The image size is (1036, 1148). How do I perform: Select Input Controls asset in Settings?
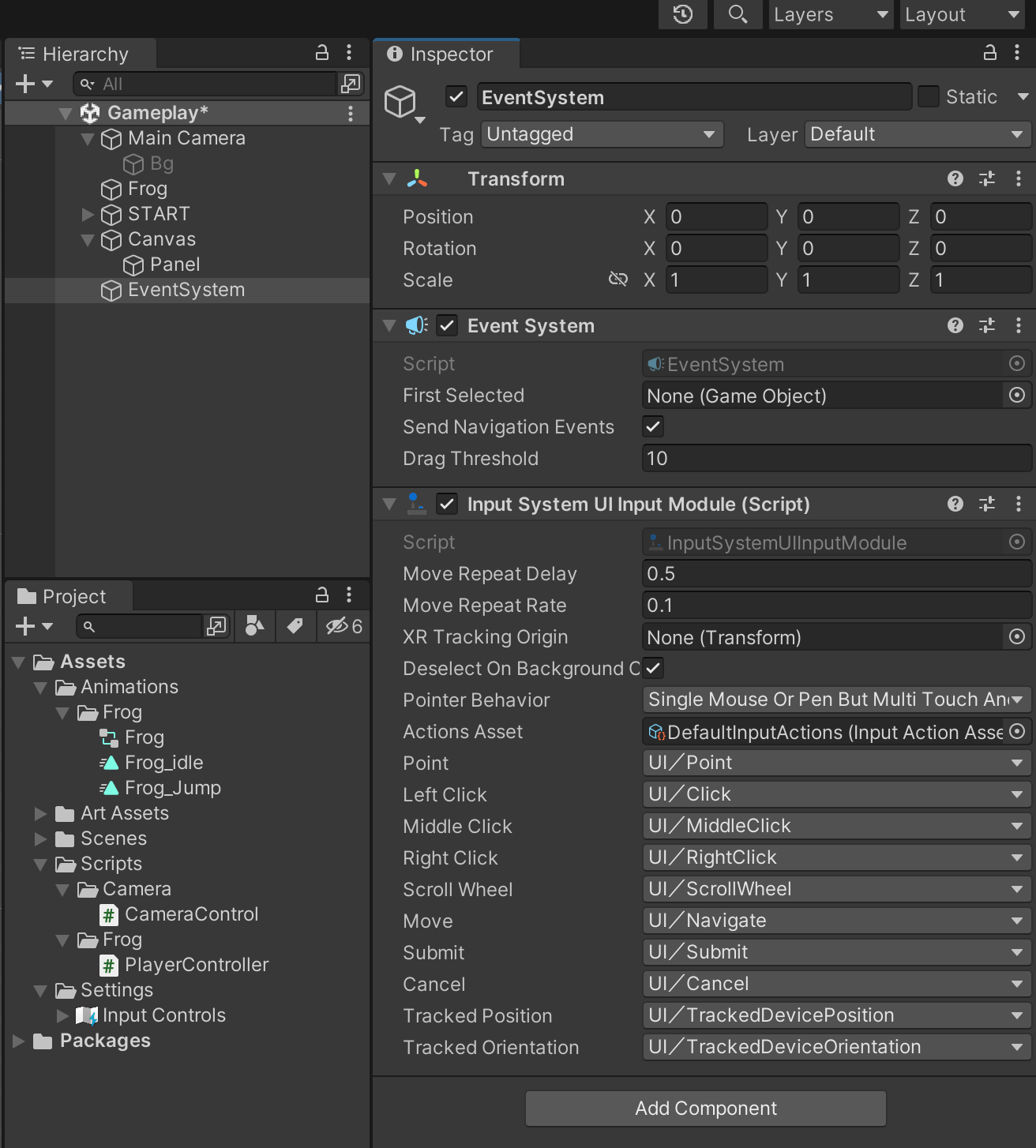tap(163, 1015)
